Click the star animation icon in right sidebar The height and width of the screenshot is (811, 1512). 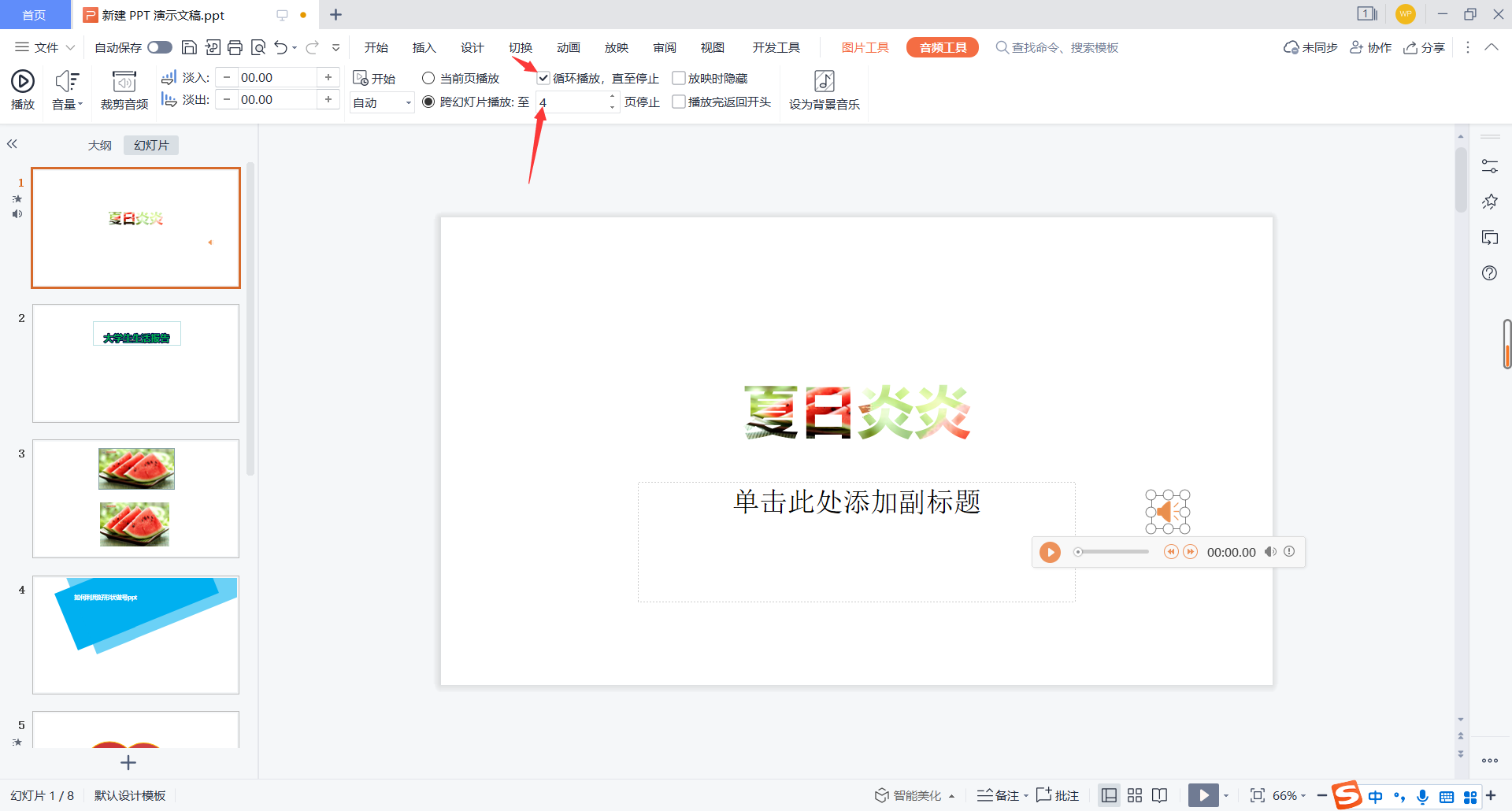pyautogui.click(x=1489, y=202)
